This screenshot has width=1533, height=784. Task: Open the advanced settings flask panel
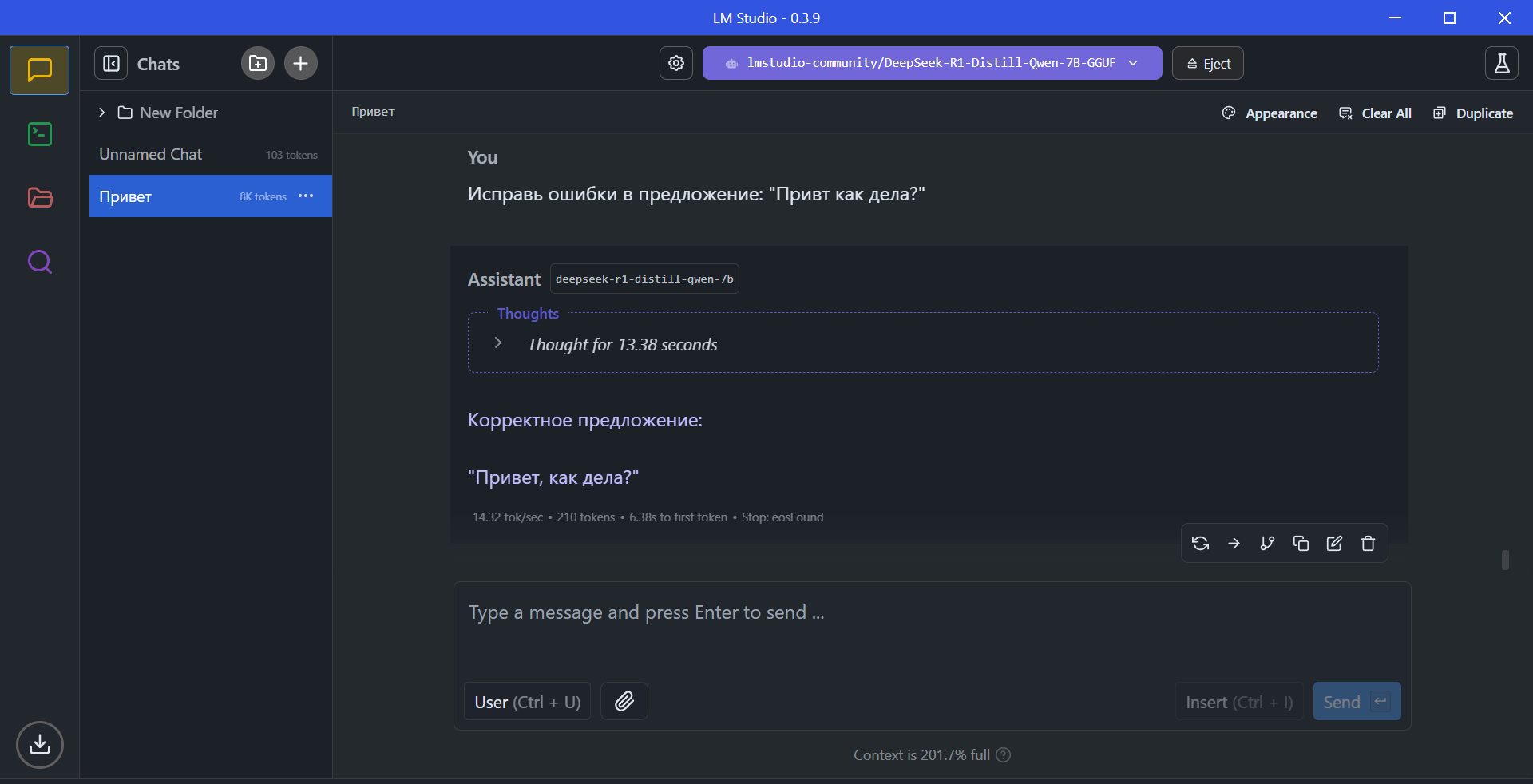pos(1501,63)
